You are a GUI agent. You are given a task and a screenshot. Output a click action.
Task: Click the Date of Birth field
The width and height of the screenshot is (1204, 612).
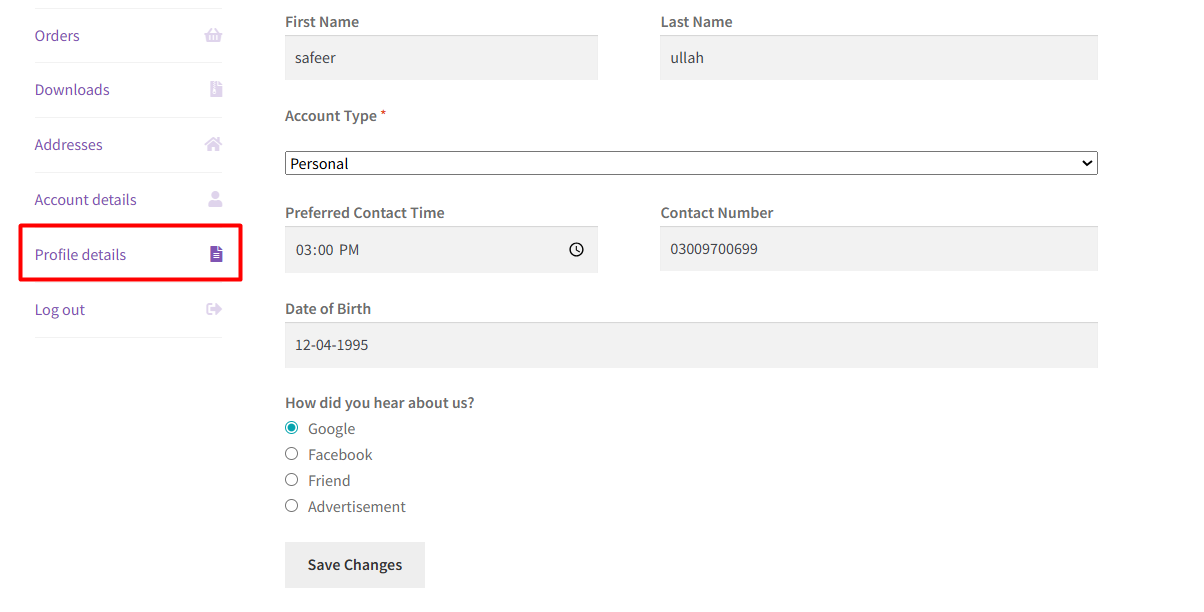(691, 345)
